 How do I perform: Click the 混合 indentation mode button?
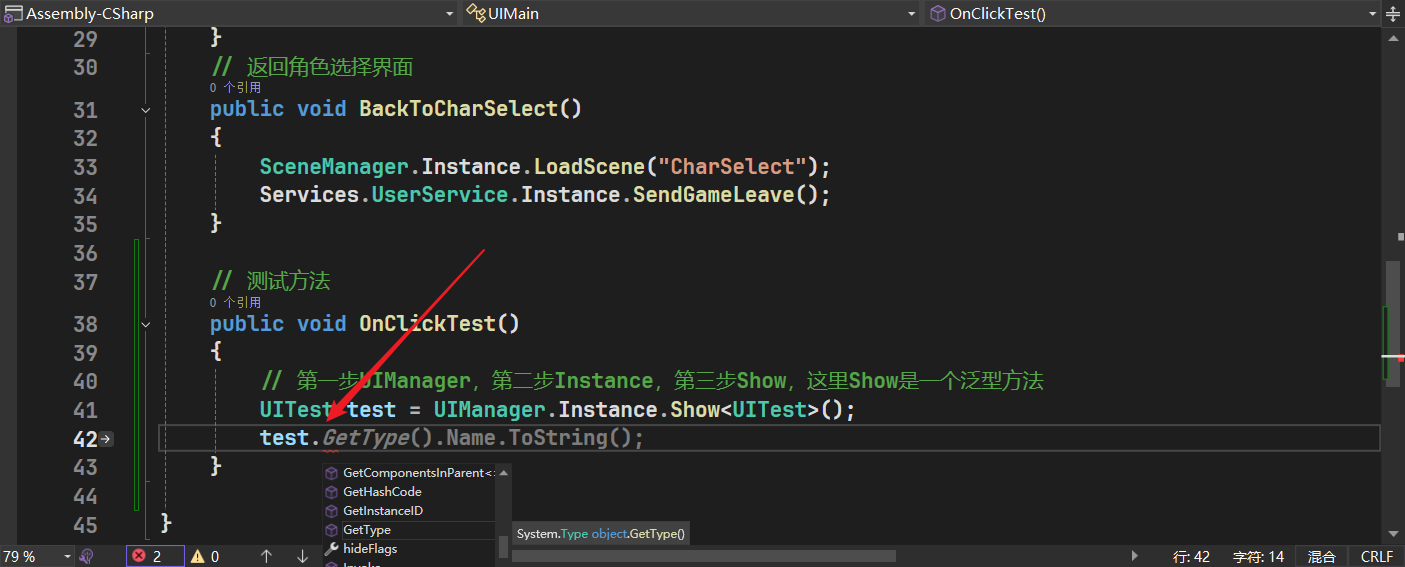click(x=1321, y=556)
